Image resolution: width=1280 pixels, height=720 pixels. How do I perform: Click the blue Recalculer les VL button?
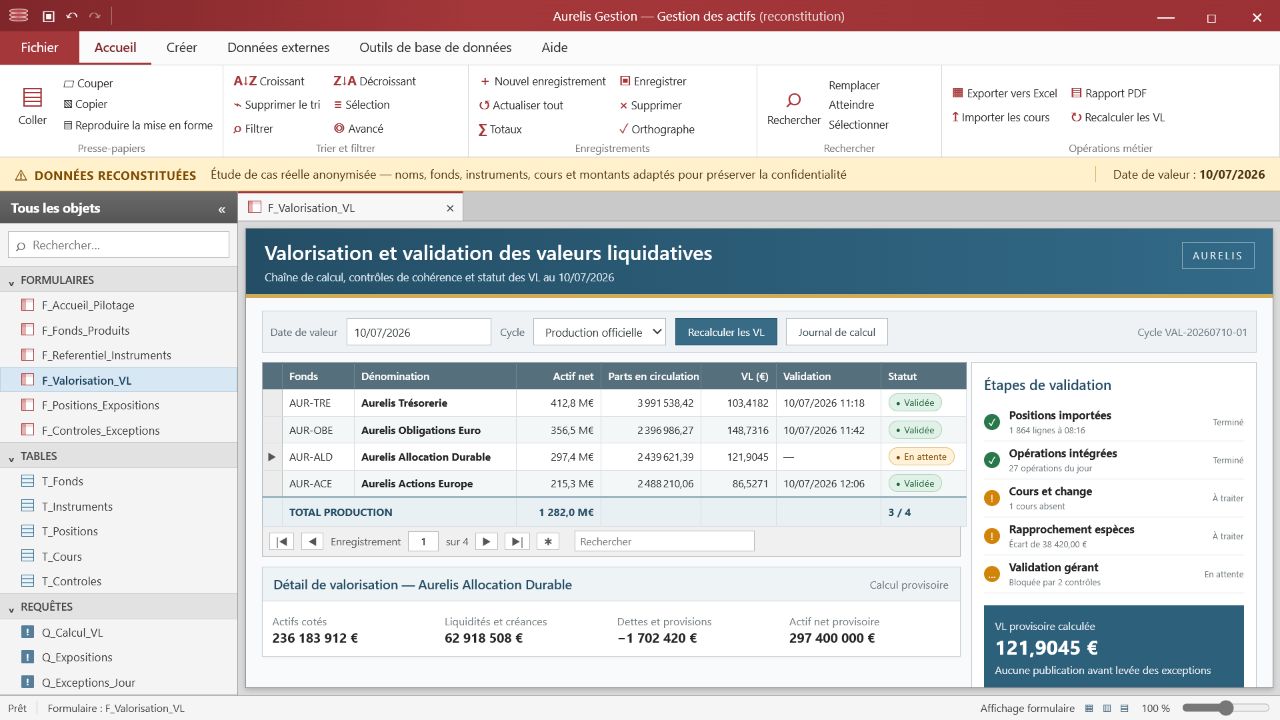[726, 332]
